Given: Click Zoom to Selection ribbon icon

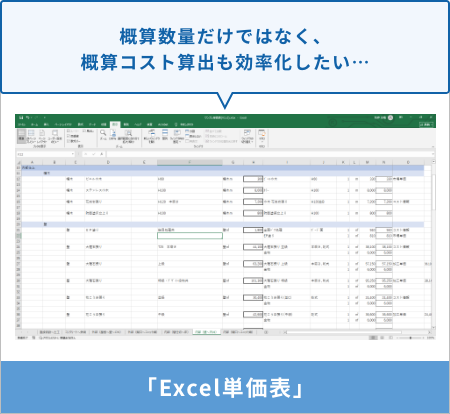Looking at the screenshot, I should (128, 136).
